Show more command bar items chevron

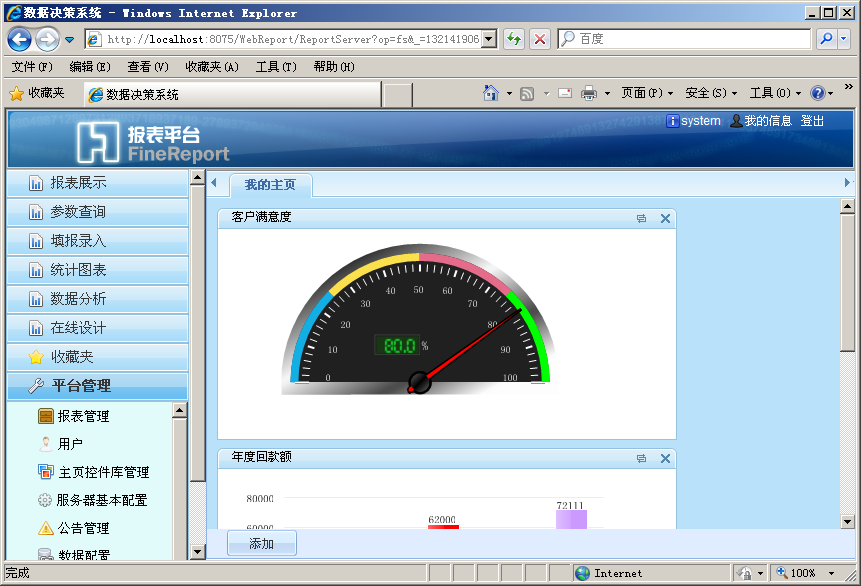[848, 87]
